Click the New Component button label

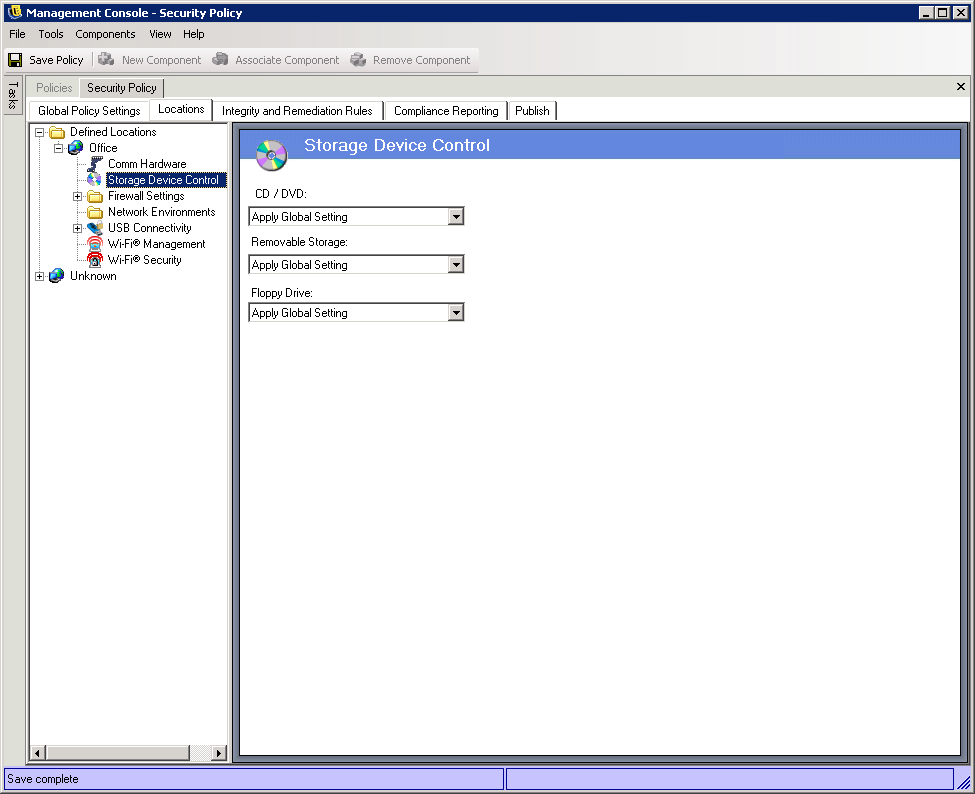(161, 60)
